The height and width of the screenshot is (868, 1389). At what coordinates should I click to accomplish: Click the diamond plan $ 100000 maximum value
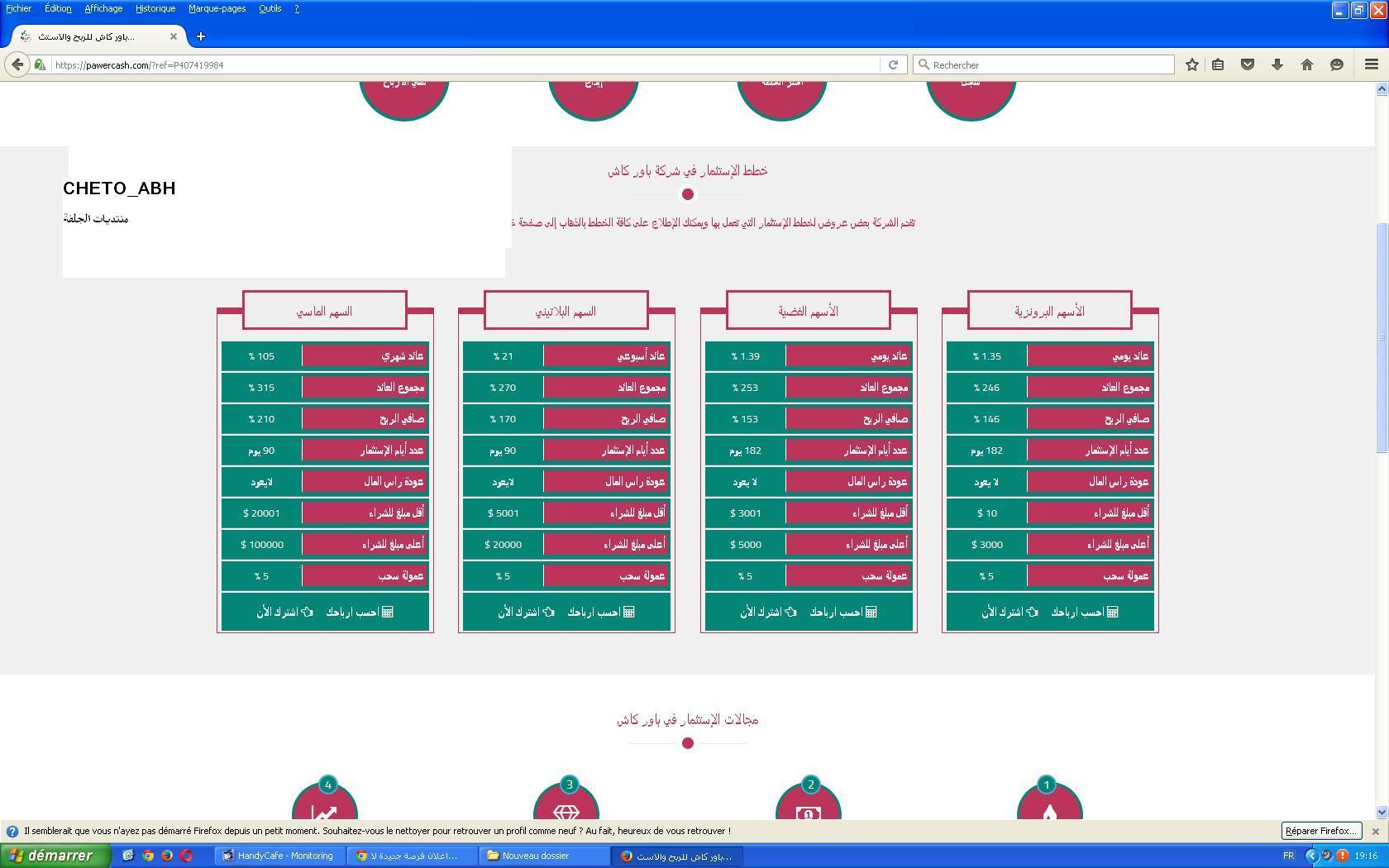click(262, 545)
